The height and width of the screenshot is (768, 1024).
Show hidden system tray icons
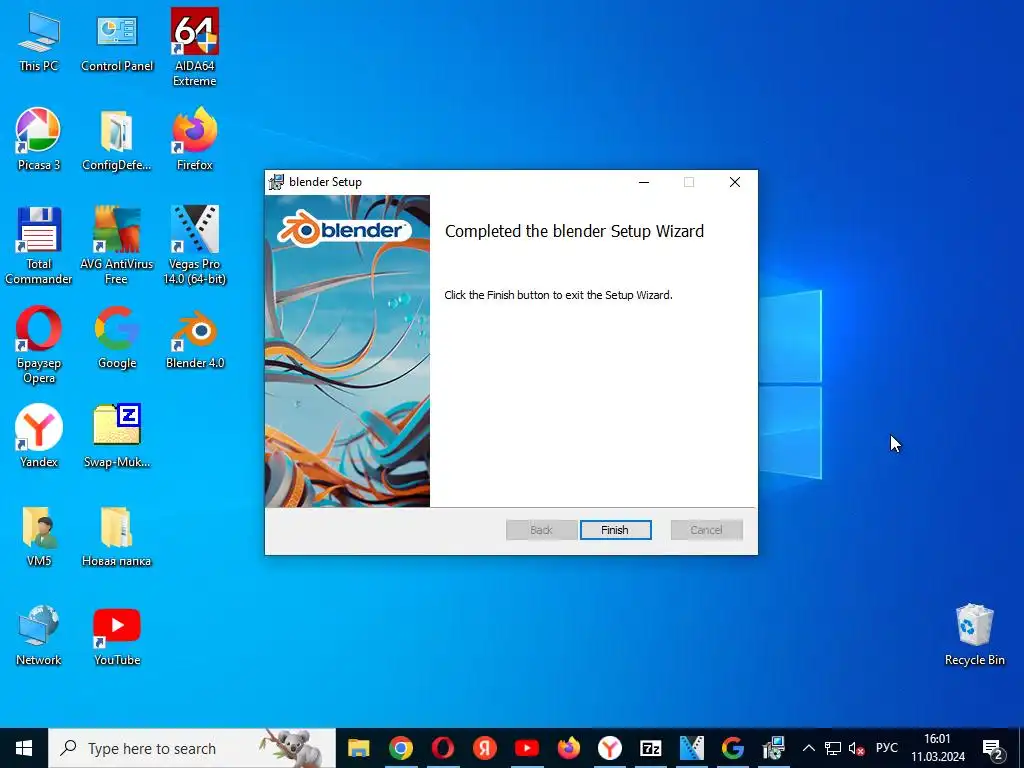[x=808, y=748]
